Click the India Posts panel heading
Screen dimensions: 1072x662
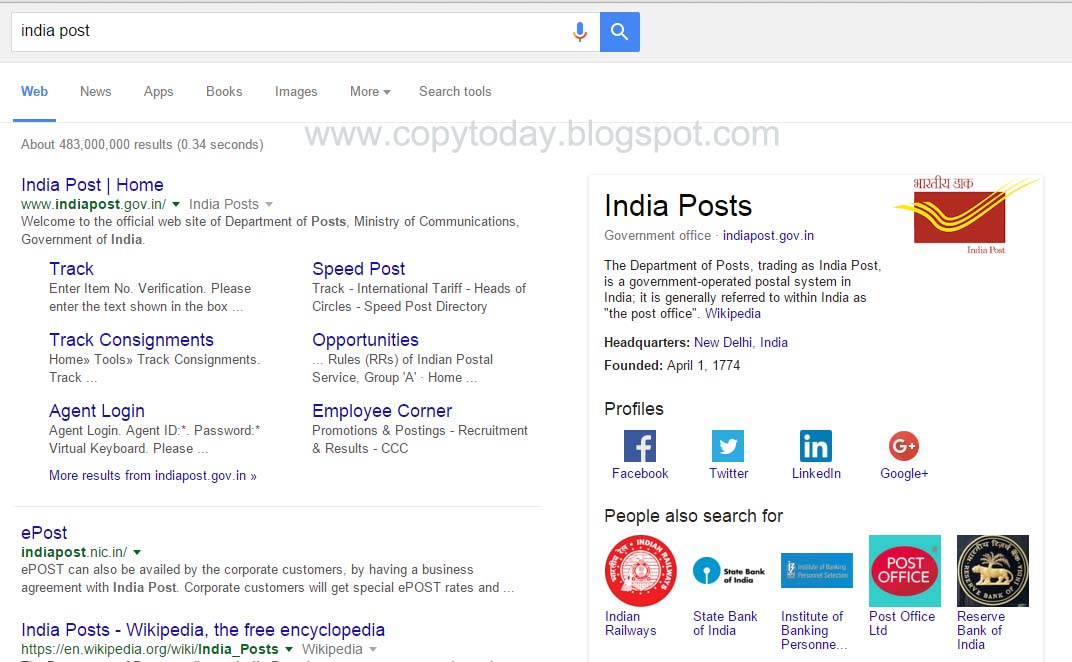(678, 206)
